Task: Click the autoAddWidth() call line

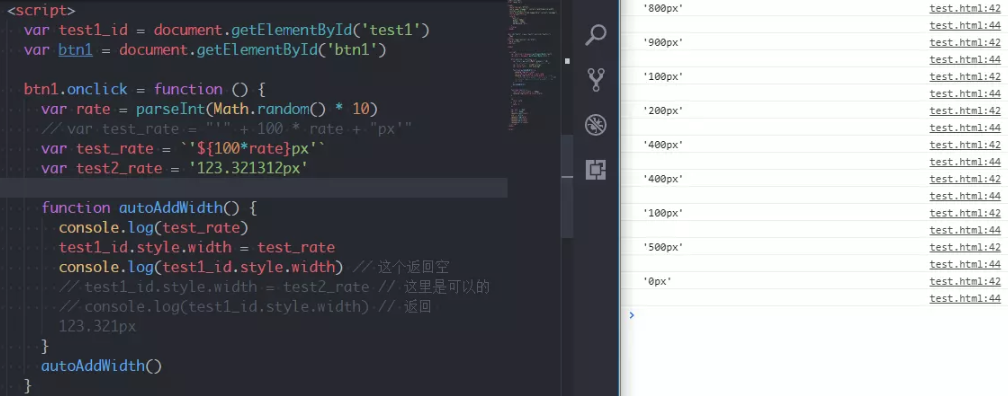Action: (102, 366)
